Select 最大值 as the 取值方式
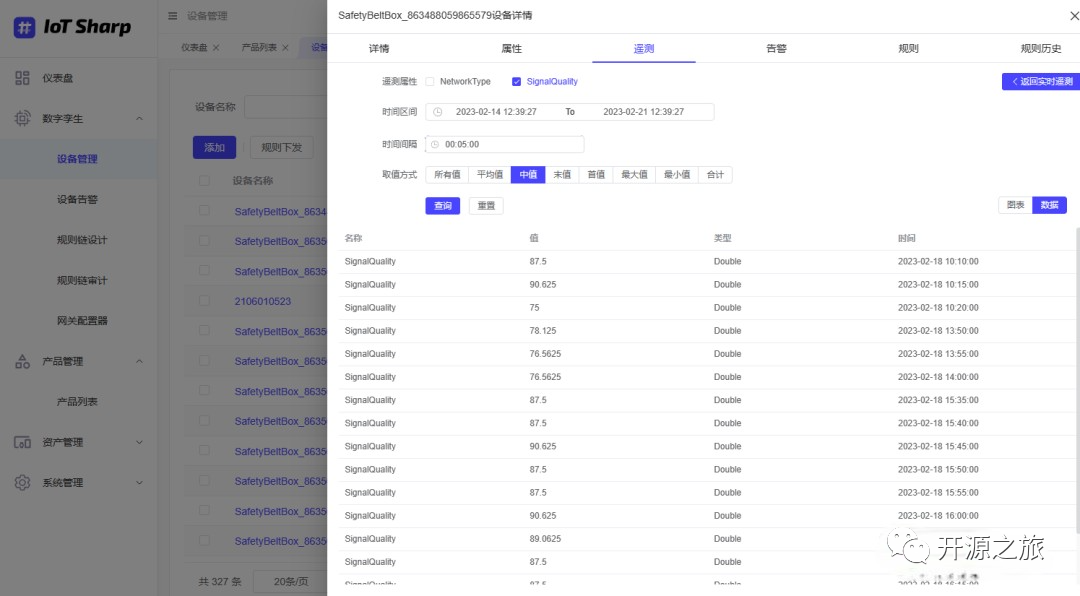The height and width of the screenshot is (596, 1080). pyautogui.click(x=633, y=173)
